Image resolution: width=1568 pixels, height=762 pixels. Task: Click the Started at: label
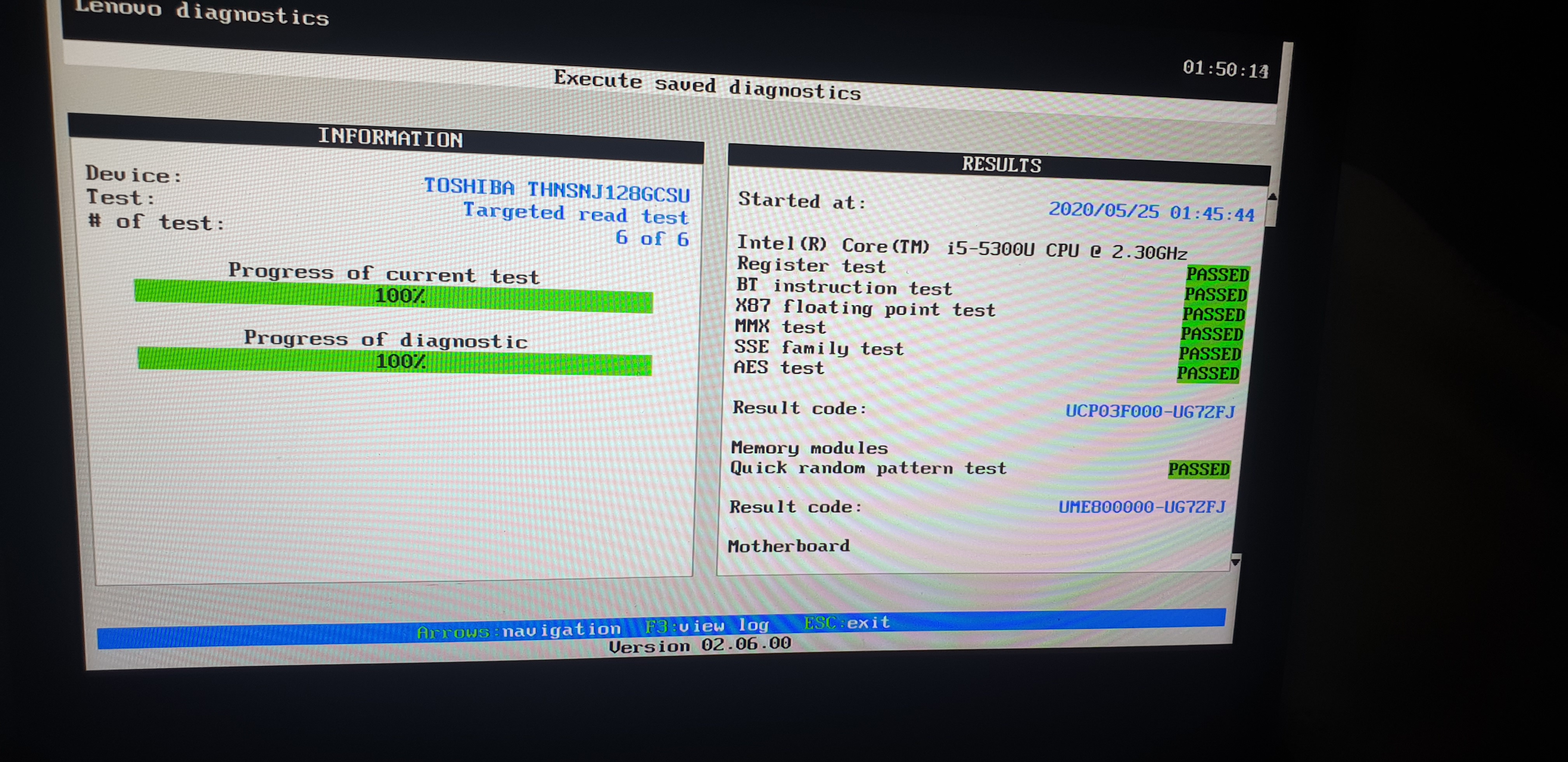801,200
